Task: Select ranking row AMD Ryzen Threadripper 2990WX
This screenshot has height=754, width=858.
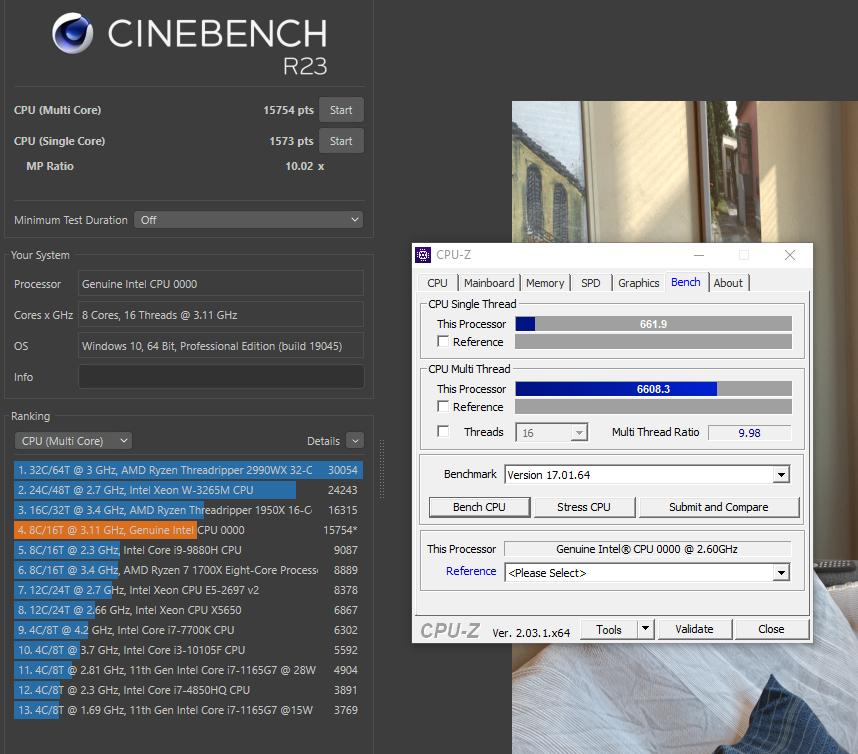Action: [188, 470]
